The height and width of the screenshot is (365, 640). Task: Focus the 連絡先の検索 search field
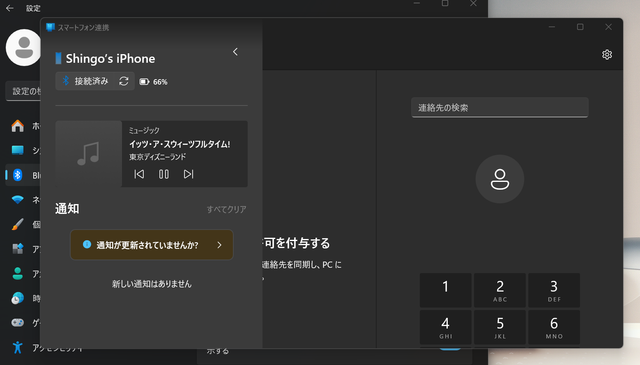(x=500, y=108)
